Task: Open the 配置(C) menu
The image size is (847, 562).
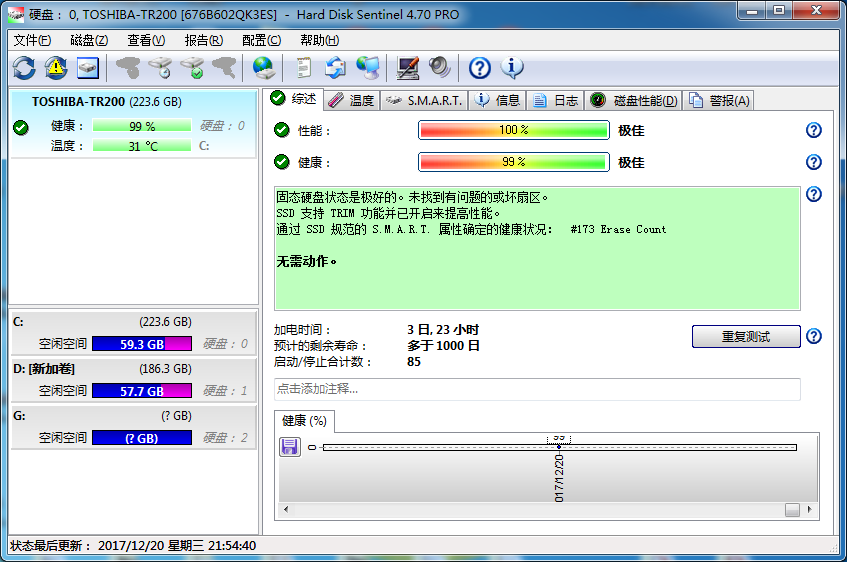Action: click(x=261, y=41)
